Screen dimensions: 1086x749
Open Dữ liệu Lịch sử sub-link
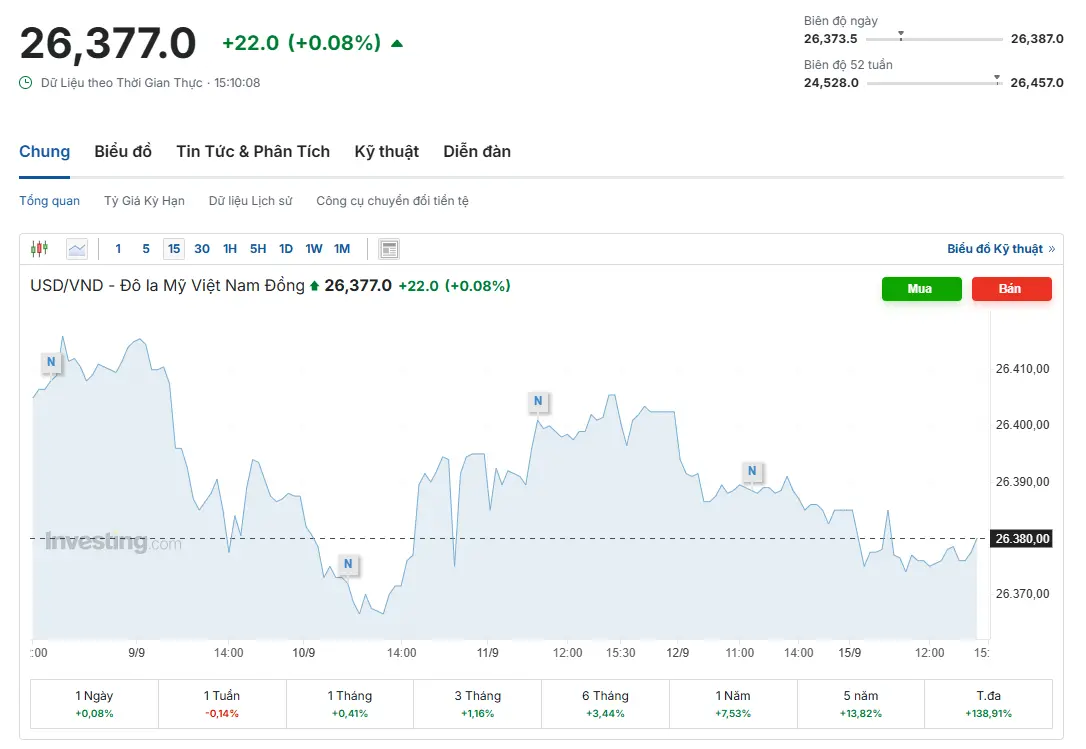(x=250, y=201)
